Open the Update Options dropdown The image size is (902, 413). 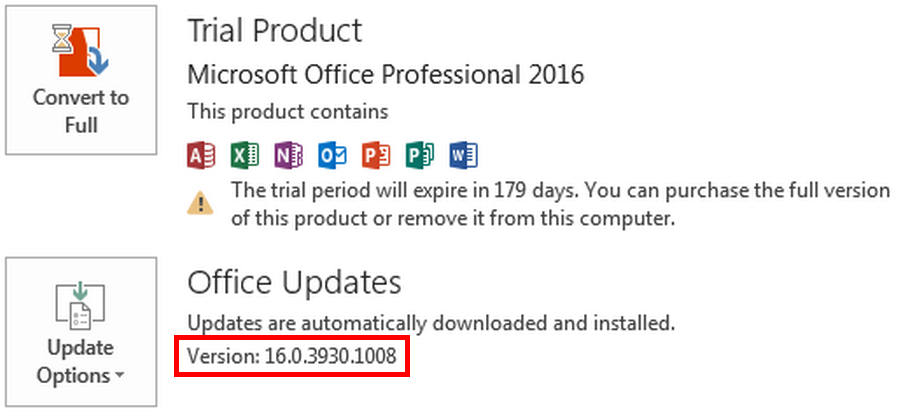[x=81, y=332]
